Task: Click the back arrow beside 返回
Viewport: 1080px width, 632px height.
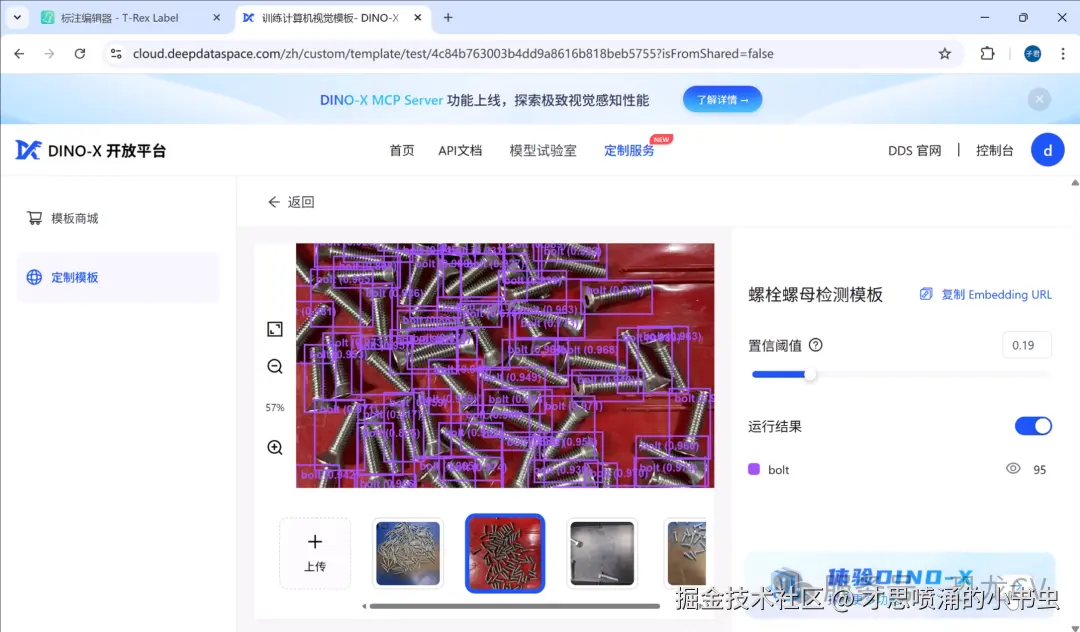Action: click(274, 201)
